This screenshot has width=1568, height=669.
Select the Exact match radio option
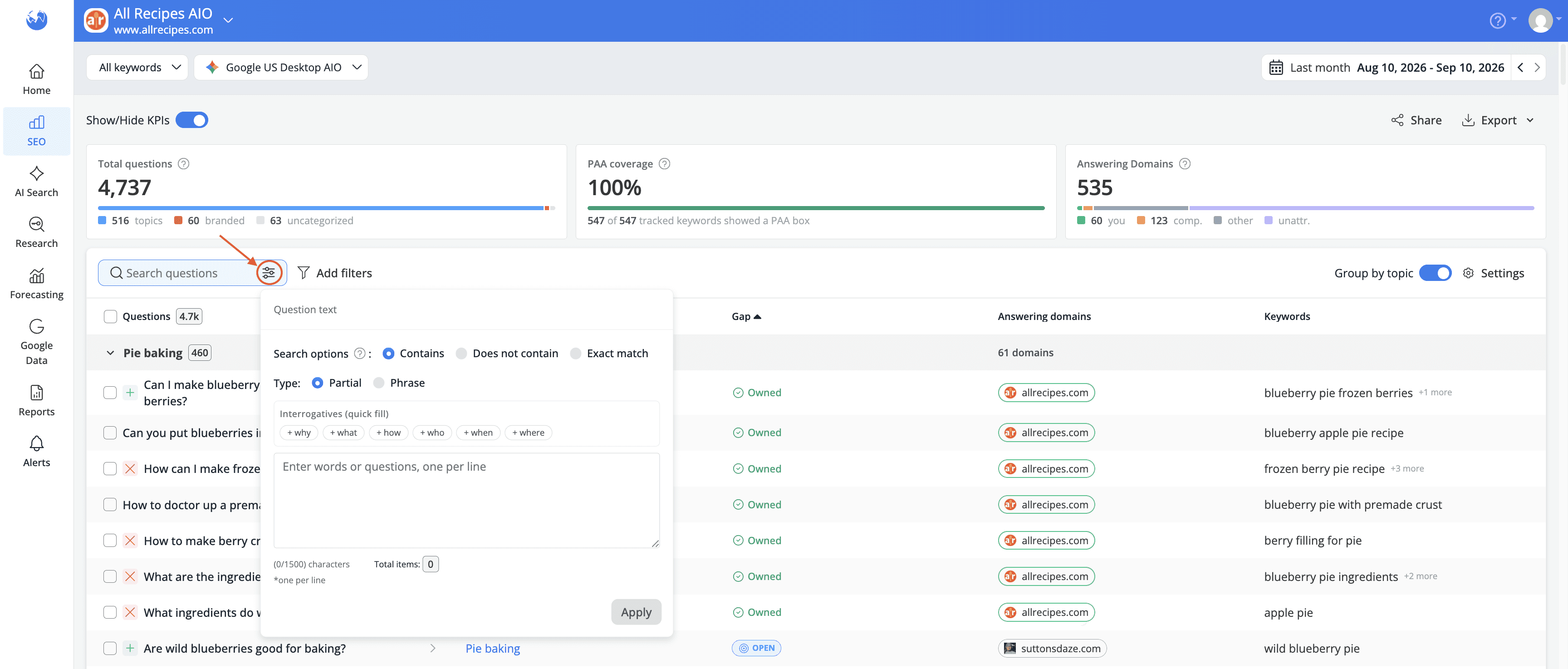tap(575, 354)
